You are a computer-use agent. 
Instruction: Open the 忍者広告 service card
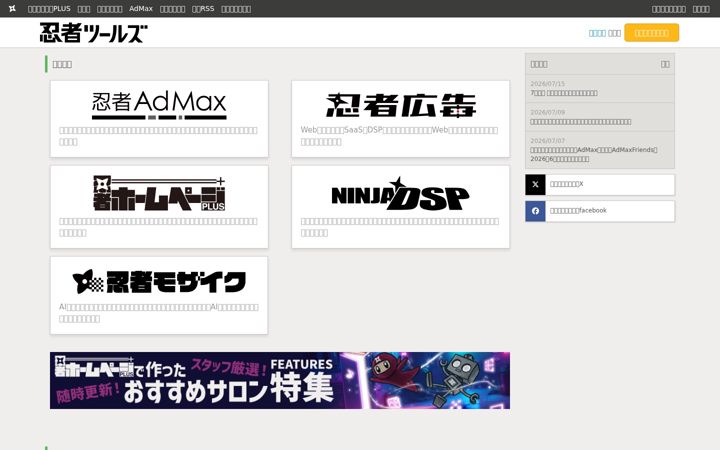[x=400, y=119]
